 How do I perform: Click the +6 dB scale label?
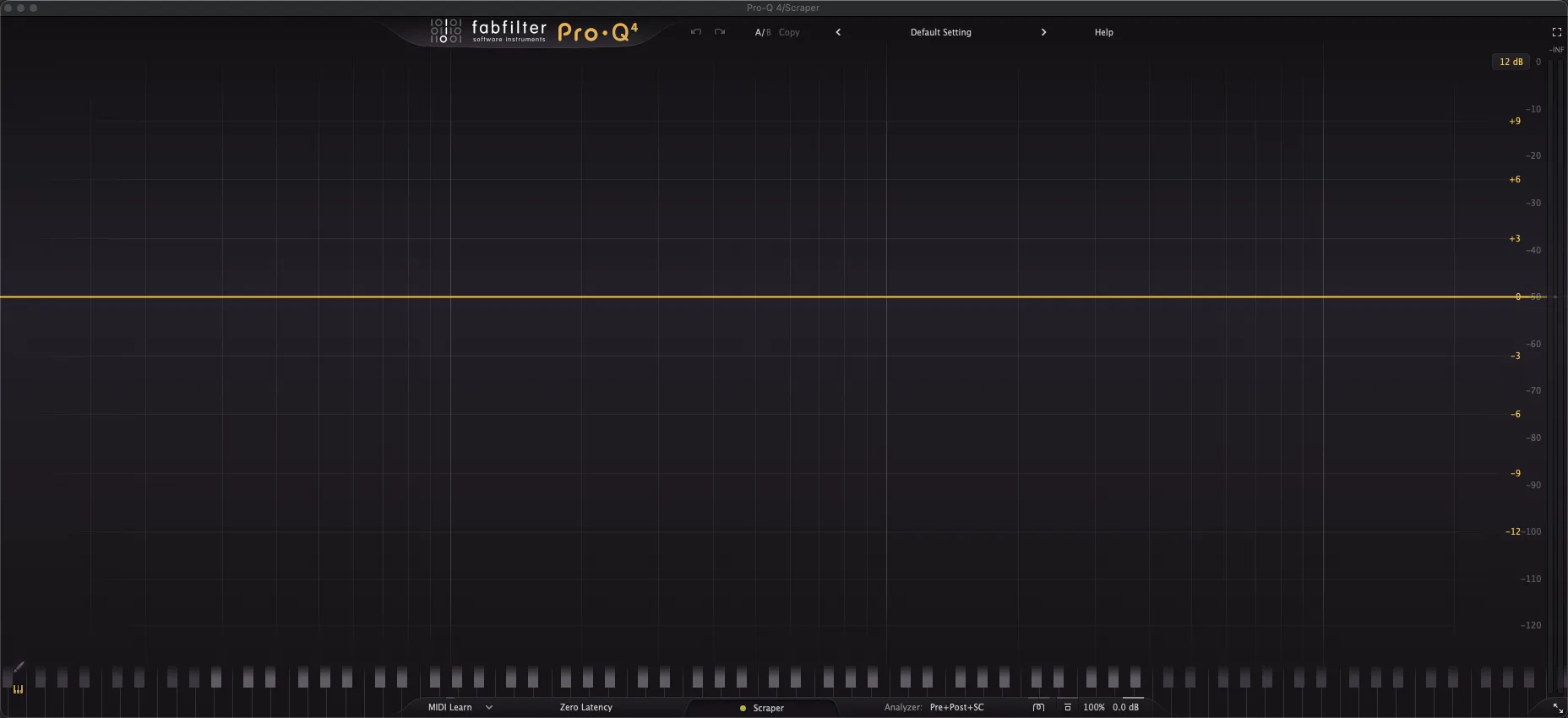[x=1515, y=179]
